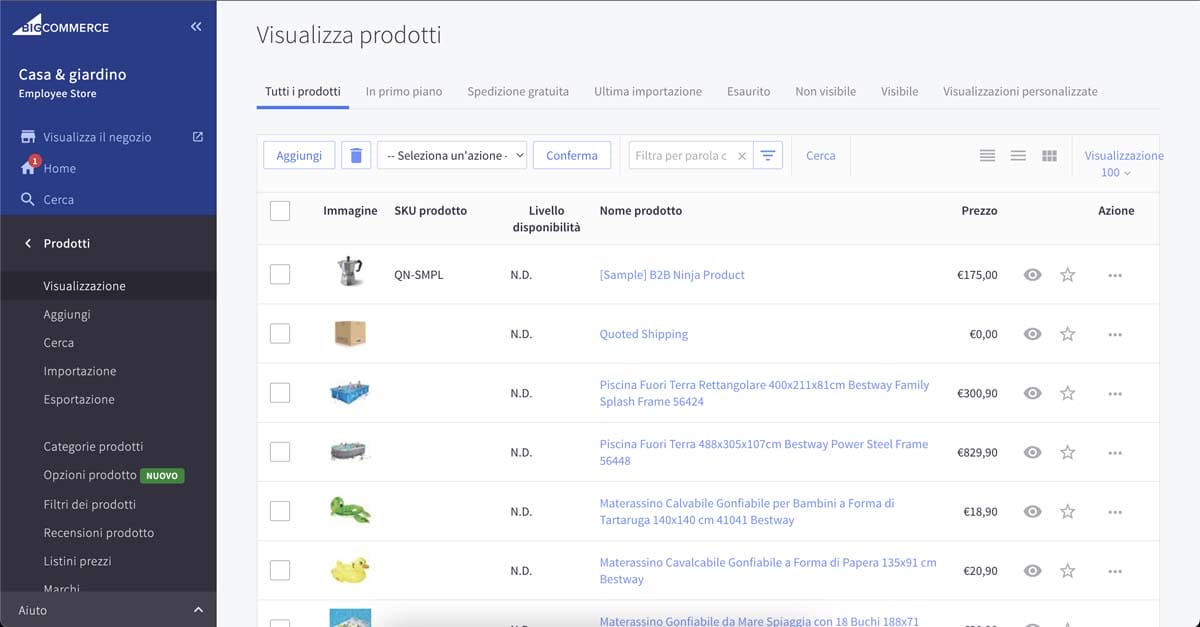Check the select-all products checkbox
Screen dimensions: 1200x627
[x=280, y=211]
